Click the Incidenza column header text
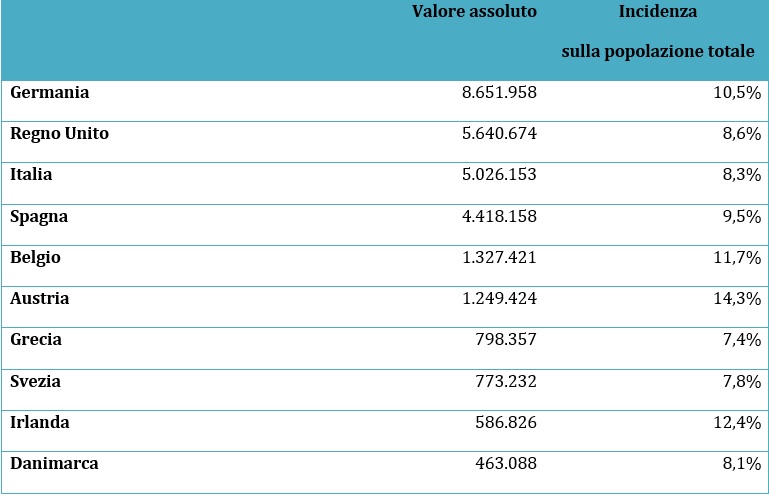The height and width of the screenshot is (497, 769). tap(658, 11)
